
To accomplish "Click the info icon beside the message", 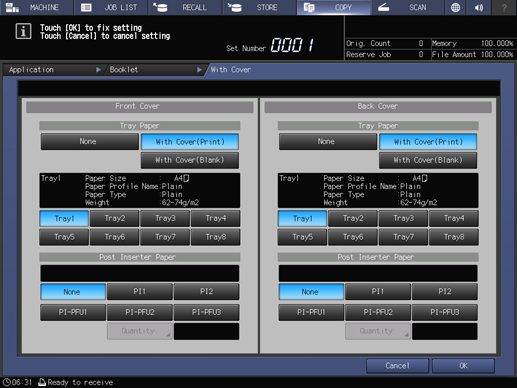I will pyautogui.click(x=23, y=31).
